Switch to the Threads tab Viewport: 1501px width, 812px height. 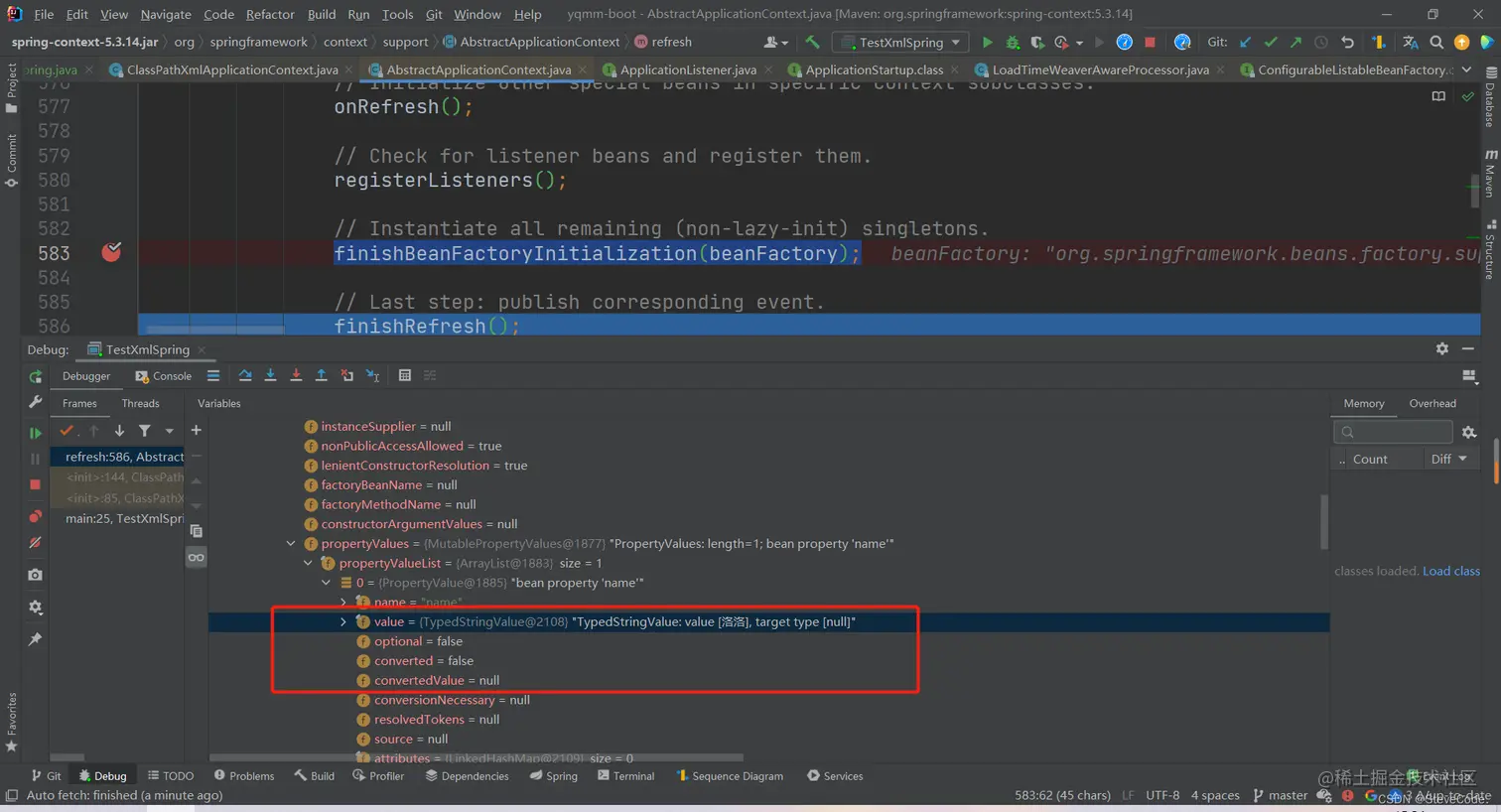(140, 403)
